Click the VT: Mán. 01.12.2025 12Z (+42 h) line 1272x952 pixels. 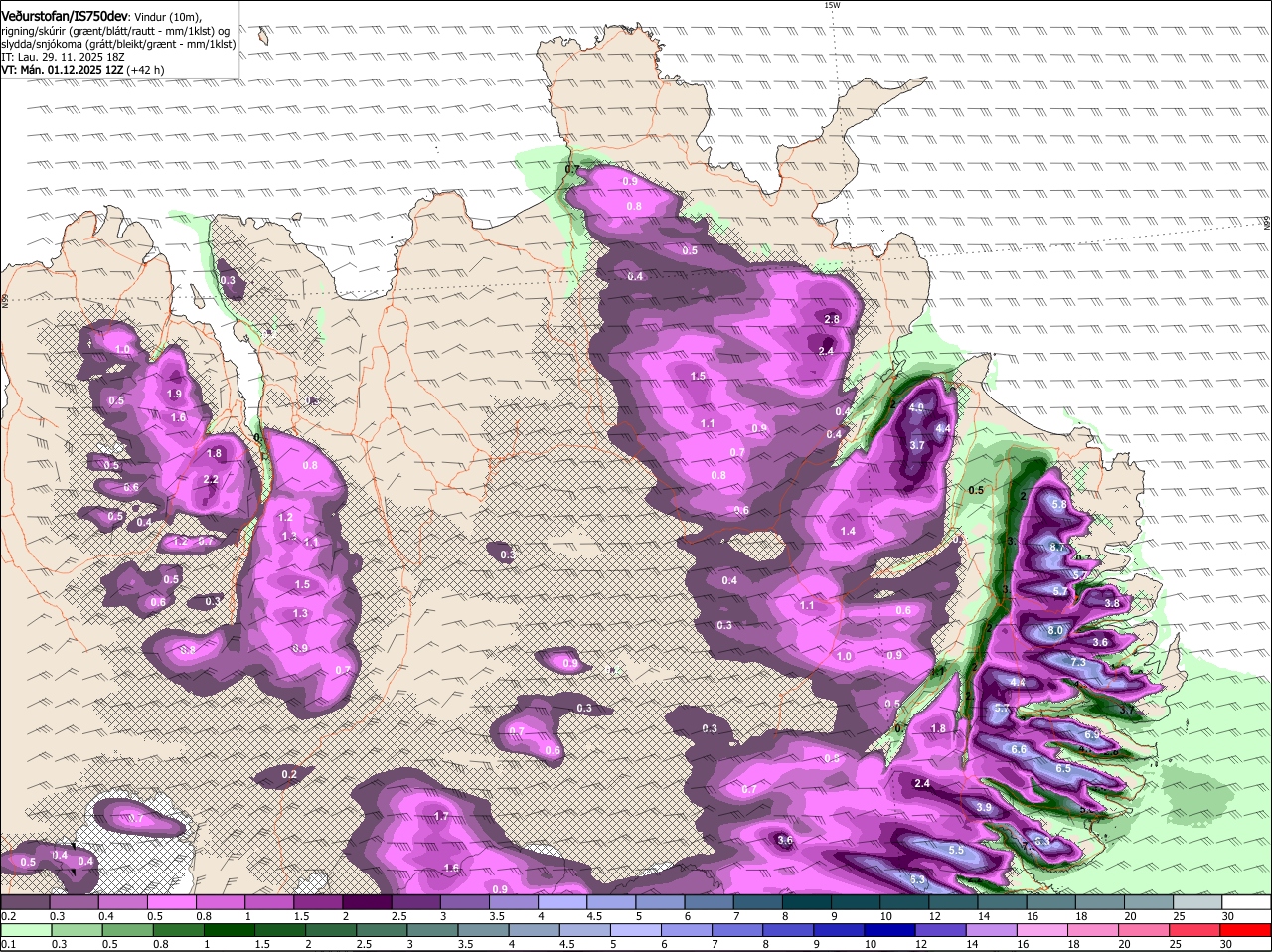point(82,70)
